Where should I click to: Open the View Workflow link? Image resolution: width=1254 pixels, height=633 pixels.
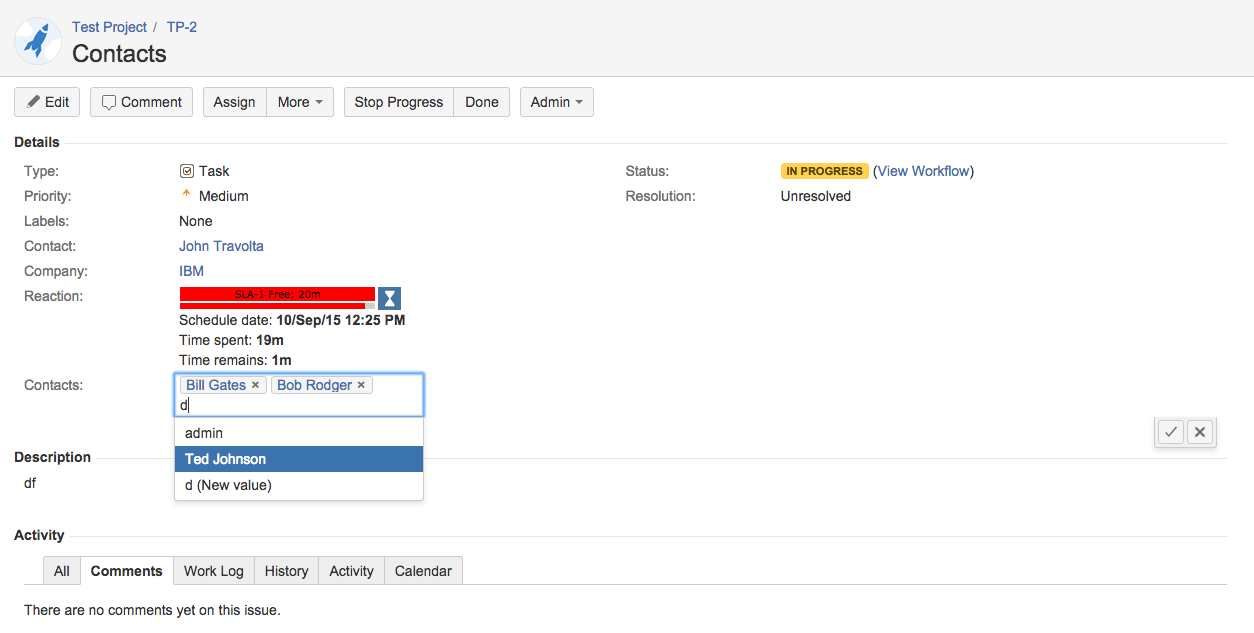coord(923,171)
